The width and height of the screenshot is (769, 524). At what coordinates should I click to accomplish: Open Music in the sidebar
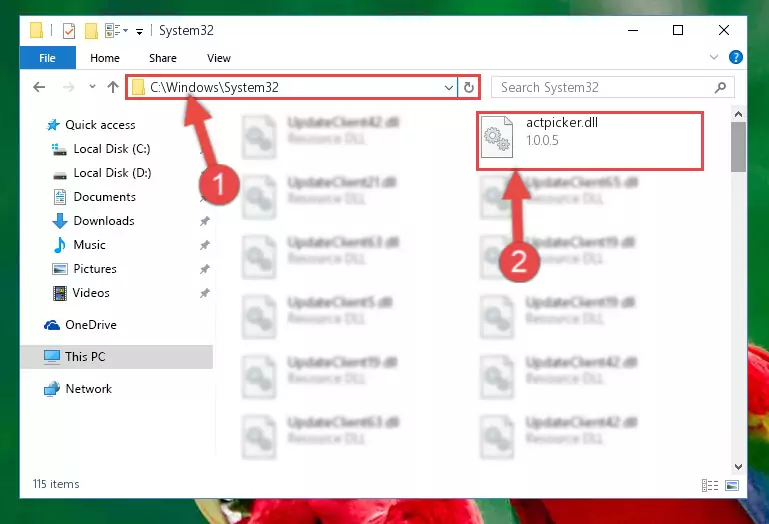pos(89,245)
